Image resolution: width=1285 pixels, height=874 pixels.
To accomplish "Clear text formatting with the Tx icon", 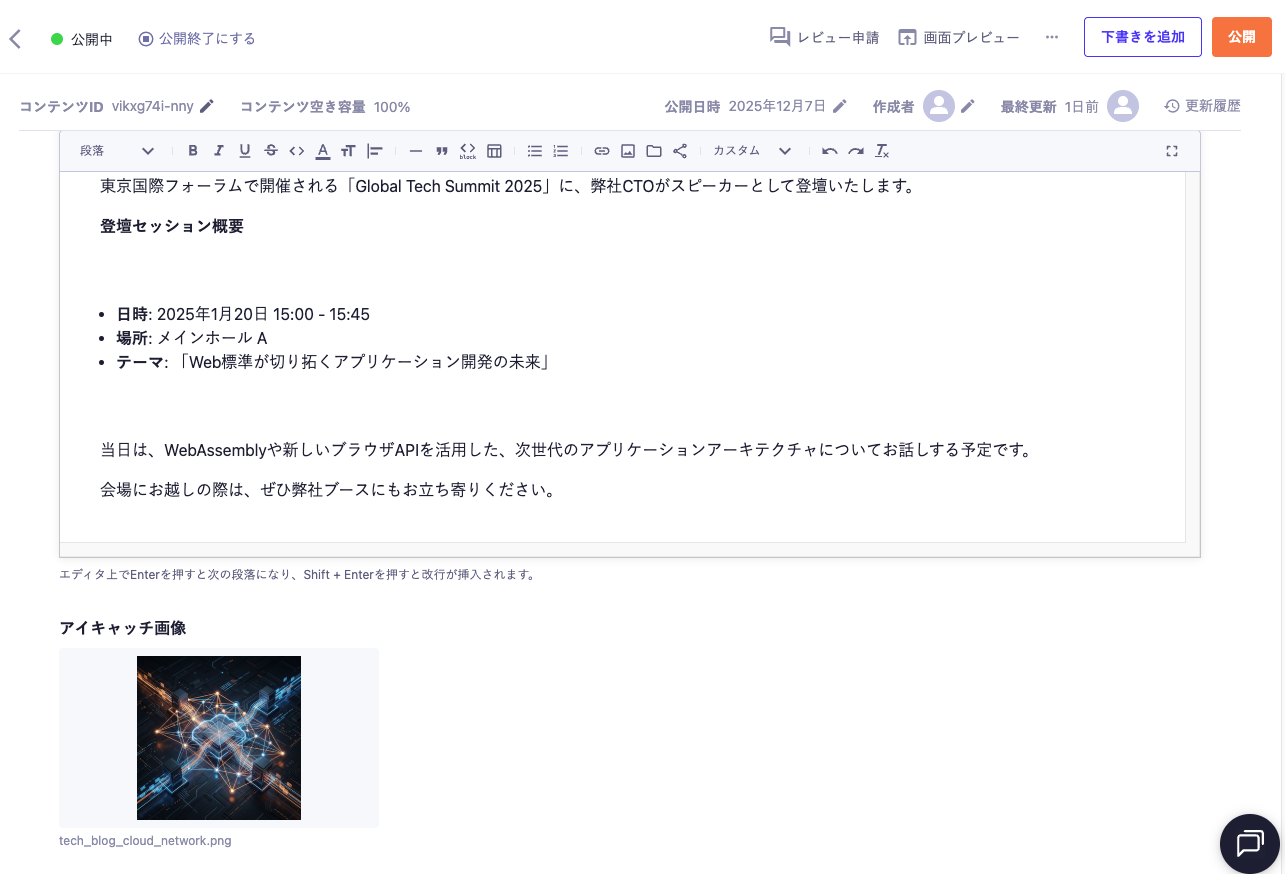I will pos(882,151).
